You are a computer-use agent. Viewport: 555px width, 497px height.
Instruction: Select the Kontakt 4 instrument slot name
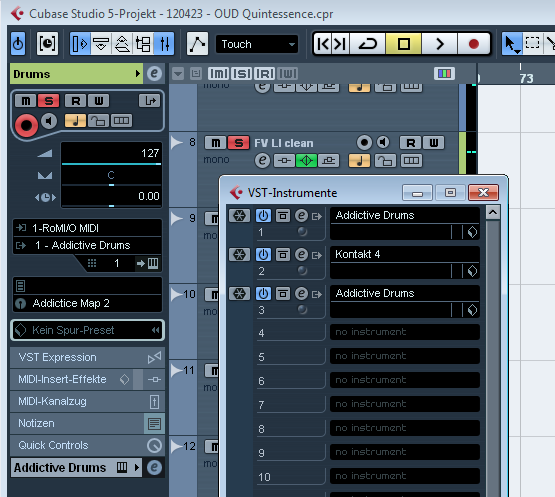tap(405, 254)
